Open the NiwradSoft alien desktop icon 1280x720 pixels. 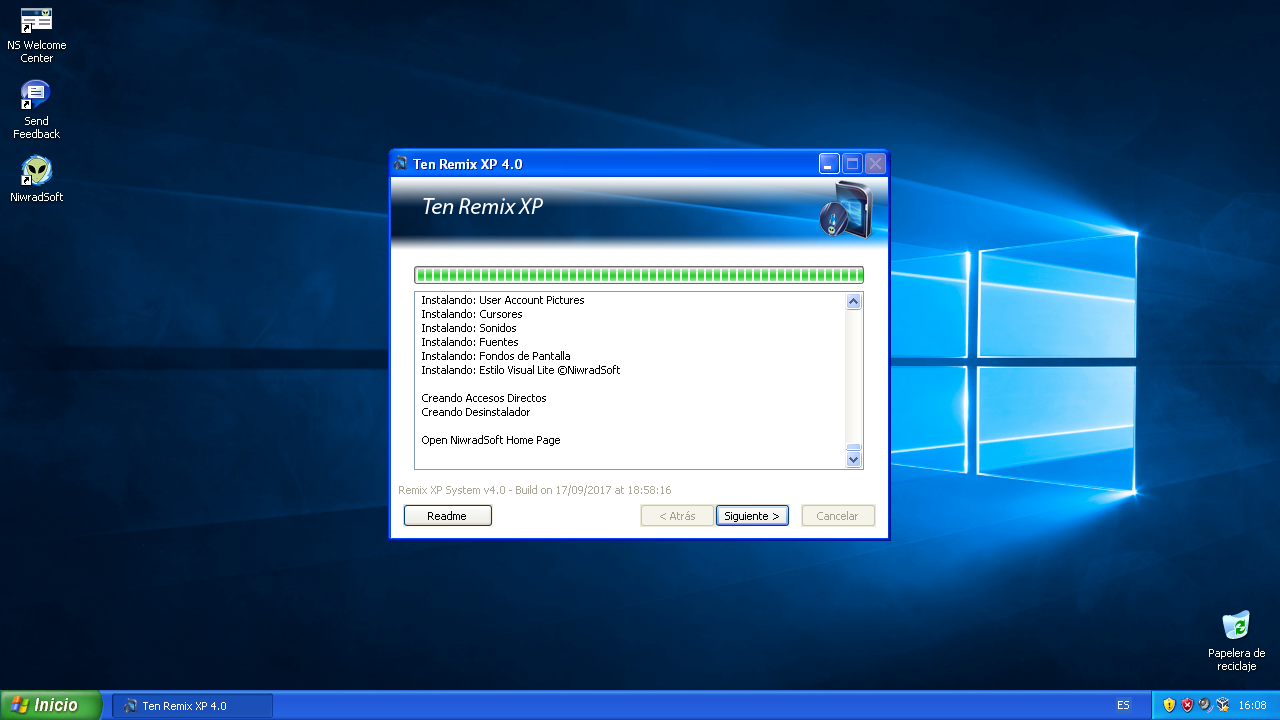click(36, 180)
